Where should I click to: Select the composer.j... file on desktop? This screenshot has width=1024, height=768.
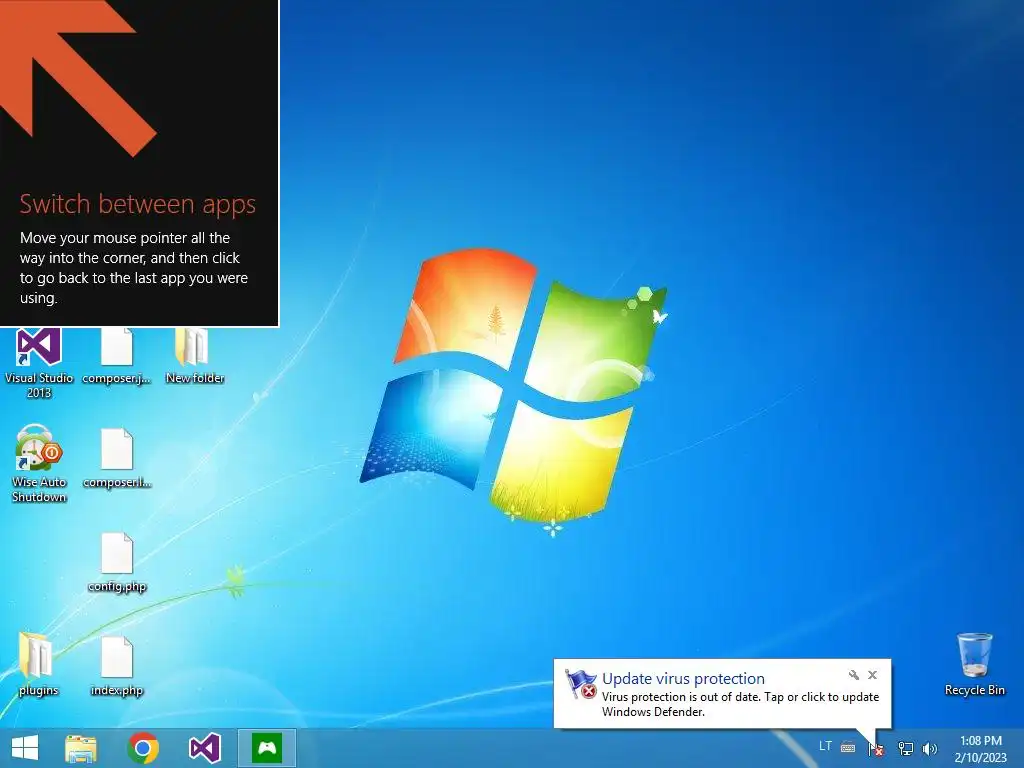click(x=117, y=357)
